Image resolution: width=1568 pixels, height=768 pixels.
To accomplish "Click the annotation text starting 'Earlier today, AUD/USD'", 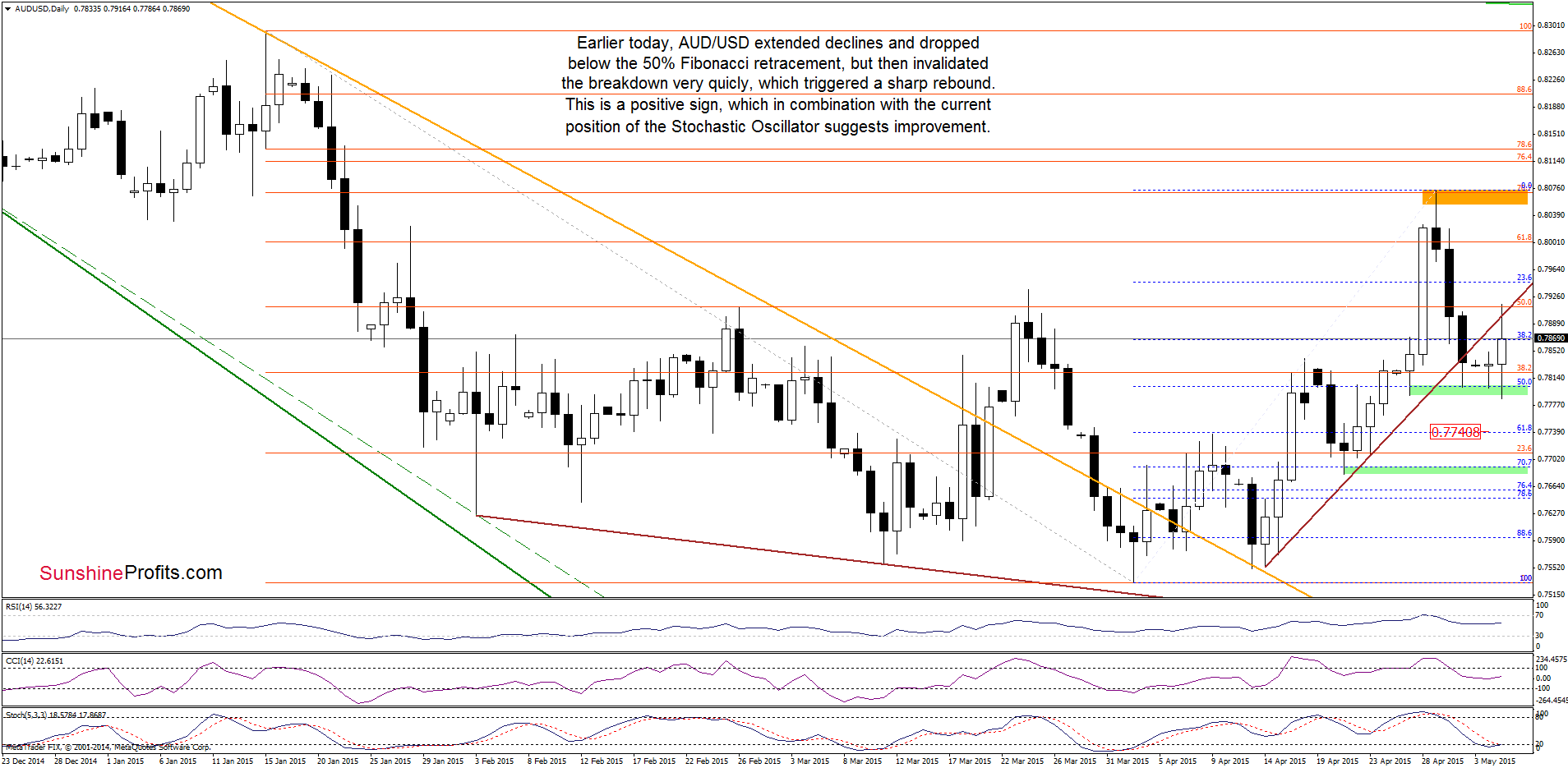I will pos(777,85).
